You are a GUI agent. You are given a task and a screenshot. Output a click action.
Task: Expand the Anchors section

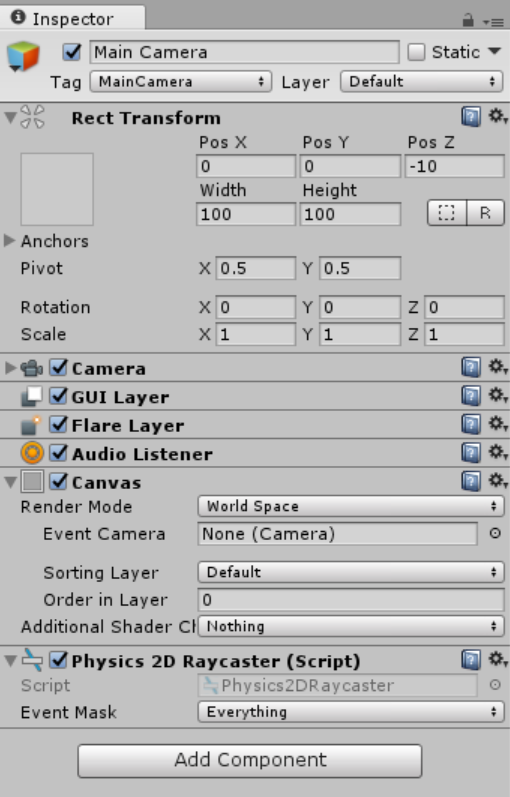pos(9,240)
